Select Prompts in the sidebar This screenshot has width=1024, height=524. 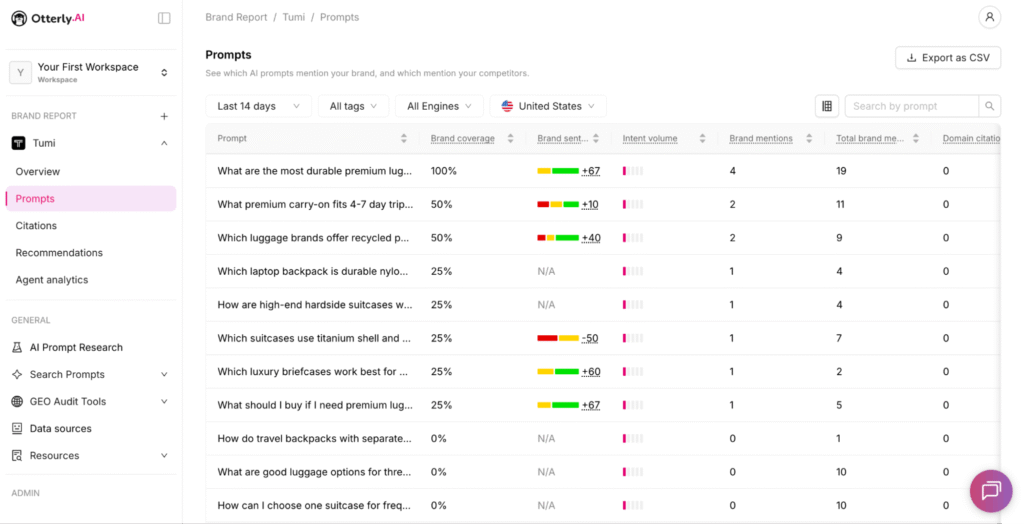(91, 199)
